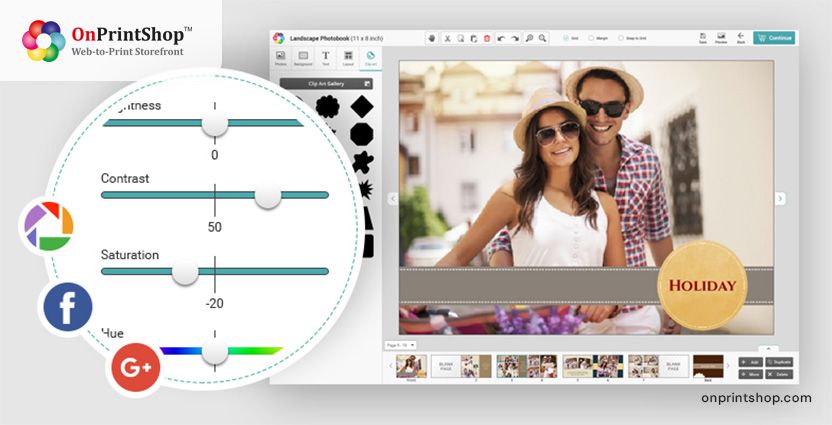Viewport: 832px width, 425px height.
Task: Go to next page with right arrow
Action: point(780,198)
